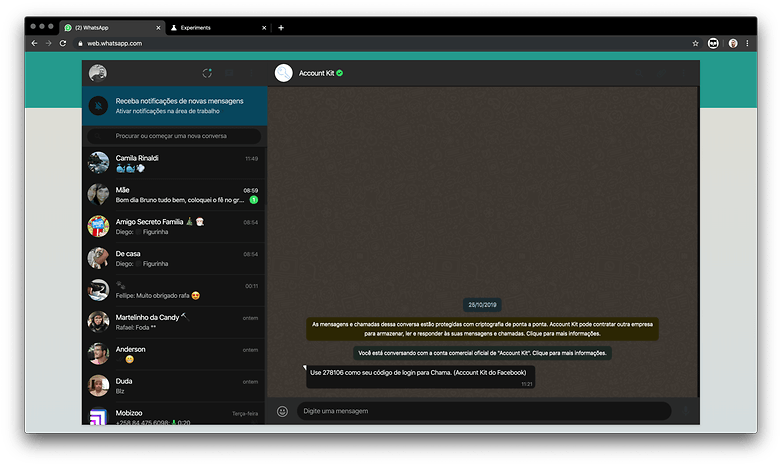The height and width of the screenshot is (466, 782).
Task: Close the WhatsApp tab
Action: tap(158, 28)
